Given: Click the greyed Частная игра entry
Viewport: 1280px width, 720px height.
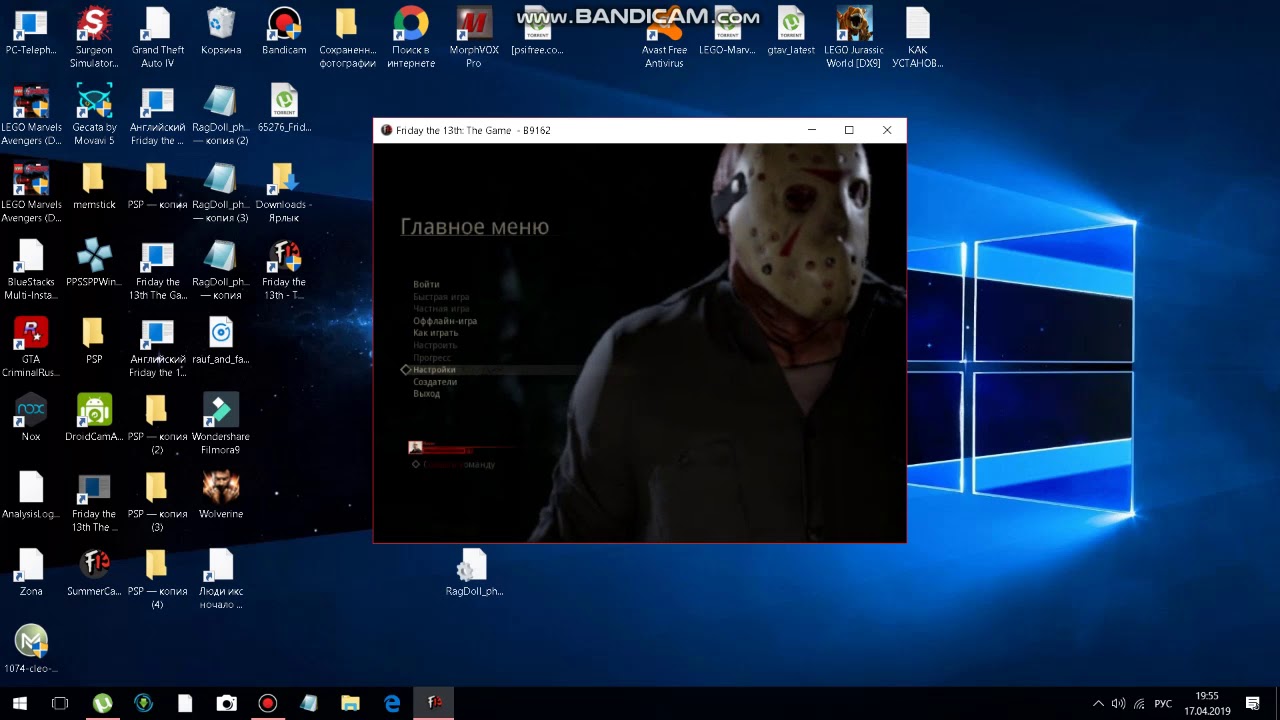Looking at the screenshot, I should [x=441, y=309].
